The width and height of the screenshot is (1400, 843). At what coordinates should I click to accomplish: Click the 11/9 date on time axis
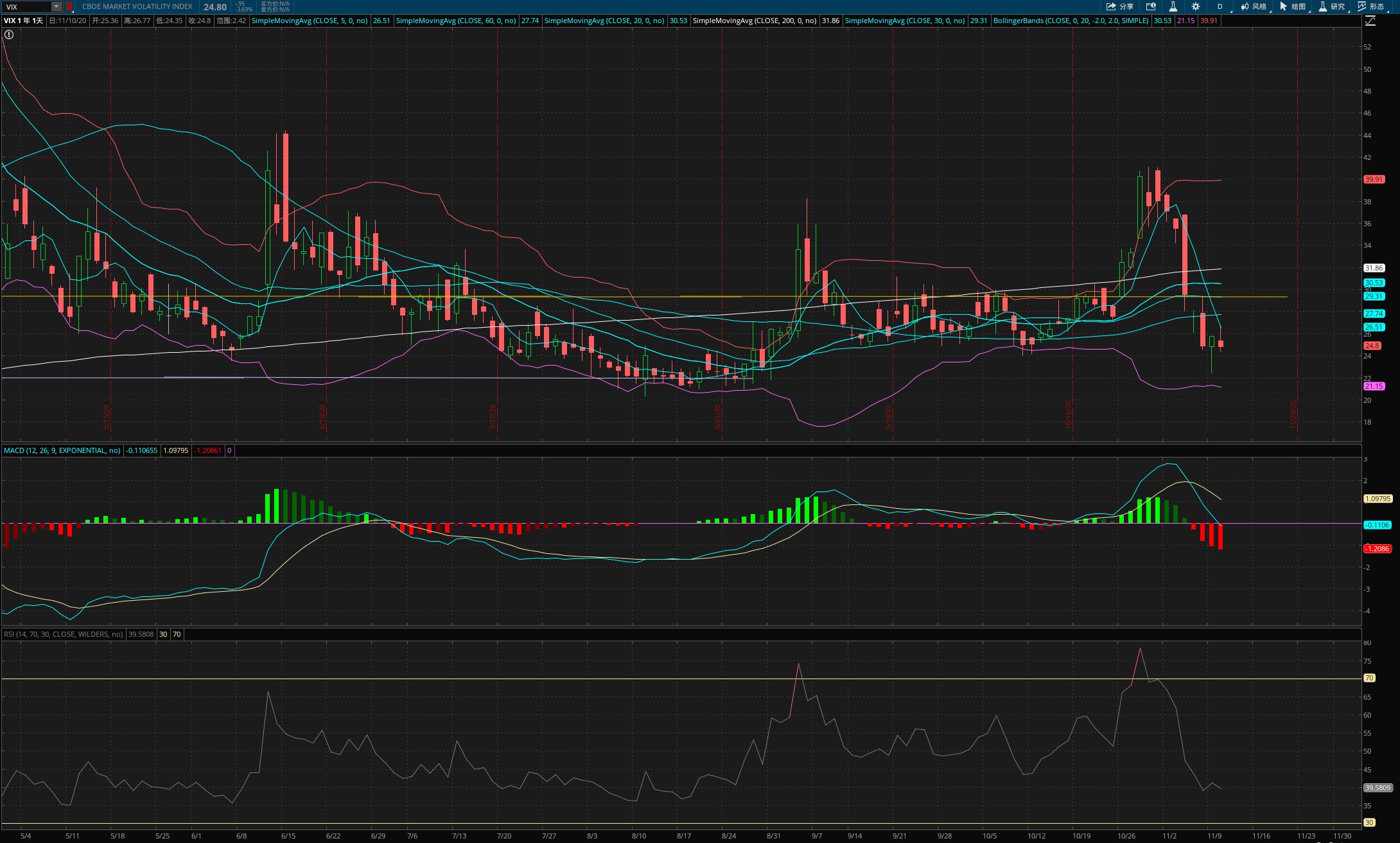[1214, 836]
